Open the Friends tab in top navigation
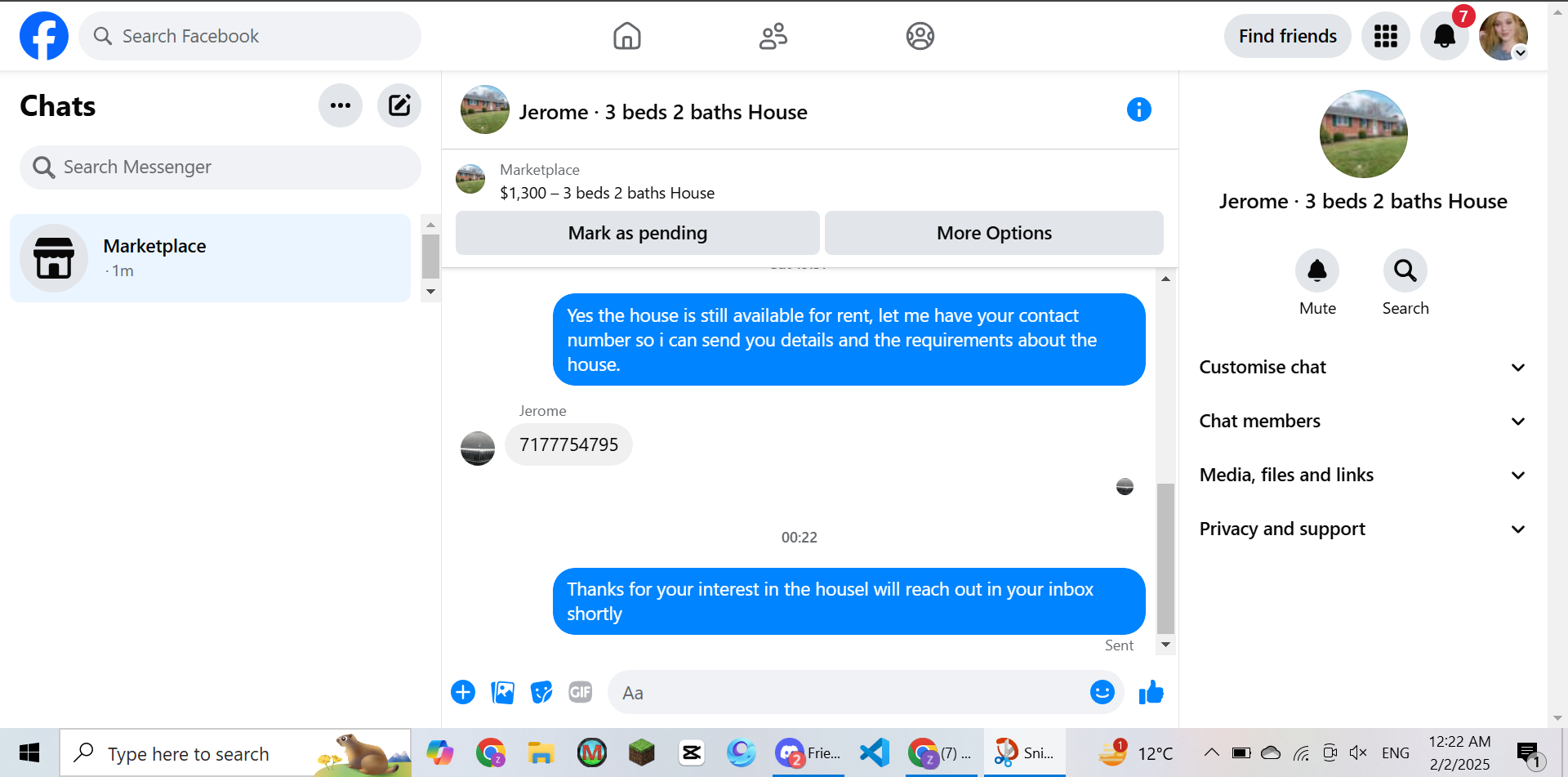 [773, 36]
